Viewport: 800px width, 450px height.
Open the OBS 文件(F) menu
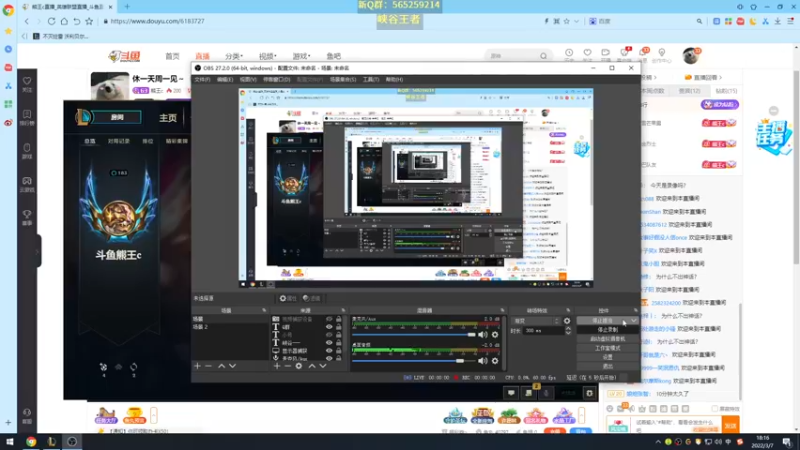coord(203,80)
